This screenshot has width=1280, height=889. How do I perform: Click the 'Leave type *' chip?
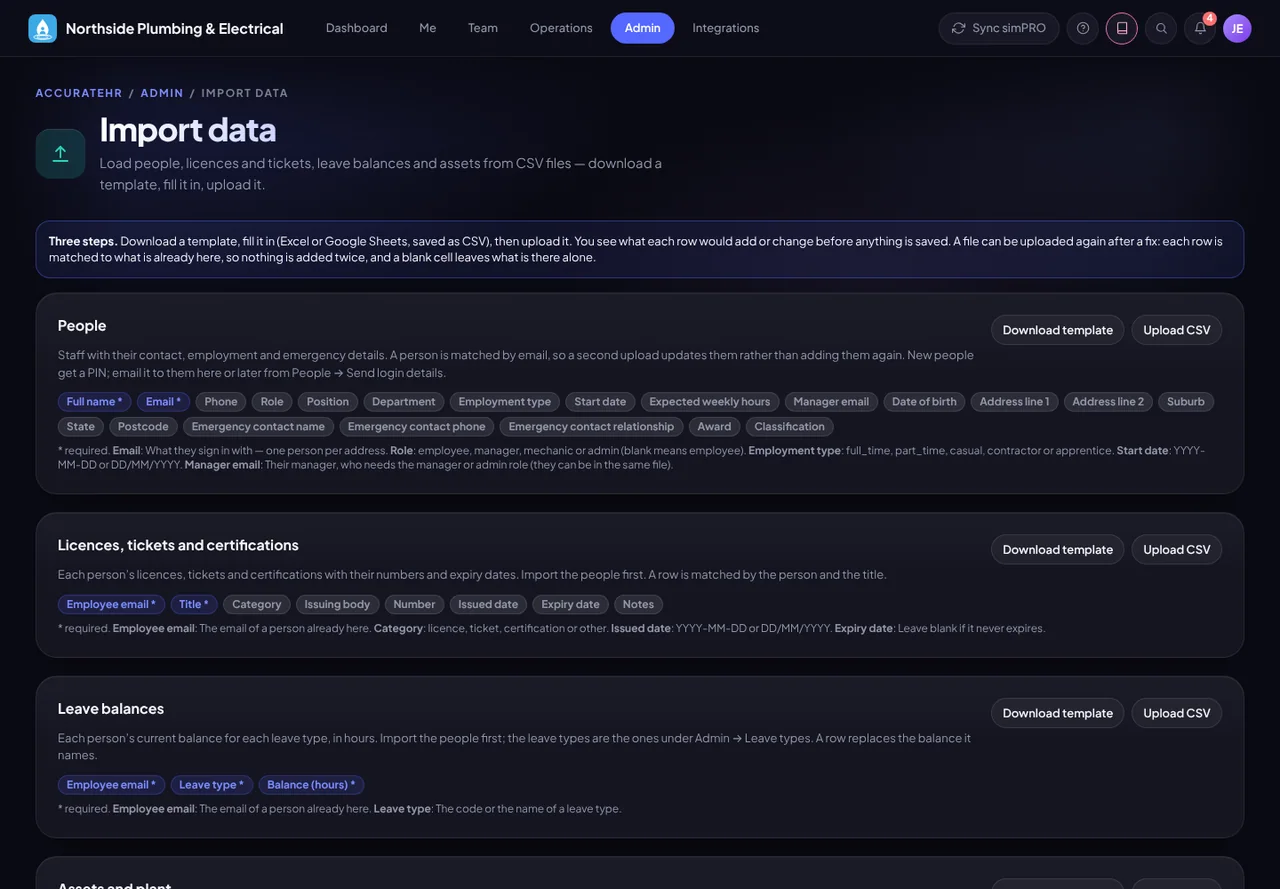[x=211, y=785]
